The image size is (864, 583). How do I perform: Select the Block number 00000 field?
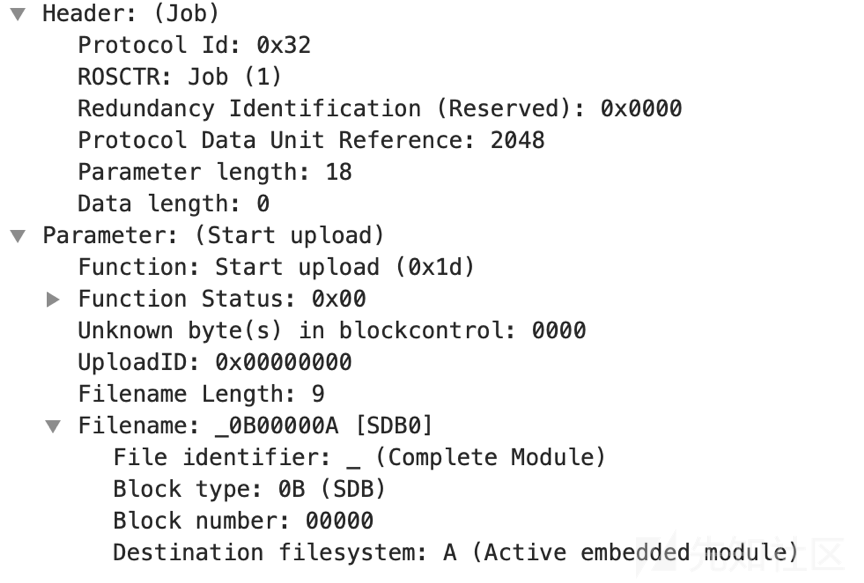point(243,521)
